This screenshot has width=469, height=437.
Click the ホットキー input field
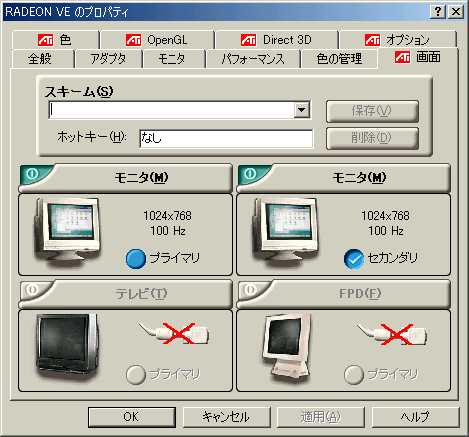click(x=226, y=138)
